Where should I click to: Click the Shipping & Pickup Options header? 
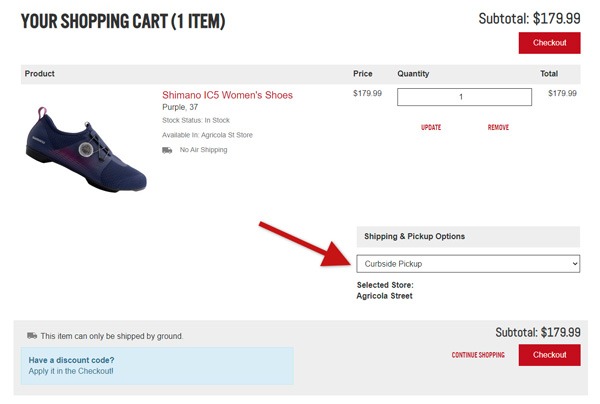(413, 236)
